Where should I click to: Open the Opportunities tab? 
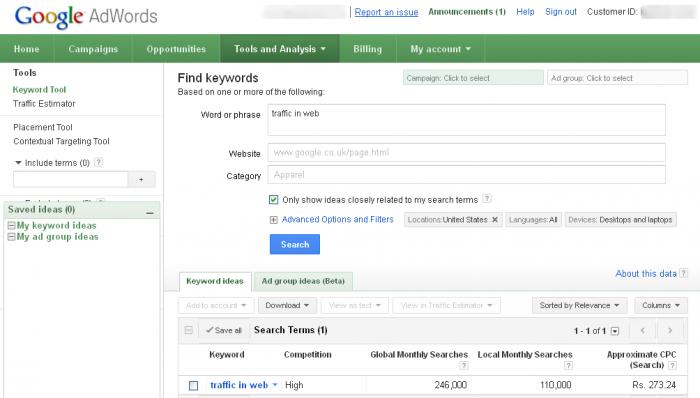coord(176,49)
